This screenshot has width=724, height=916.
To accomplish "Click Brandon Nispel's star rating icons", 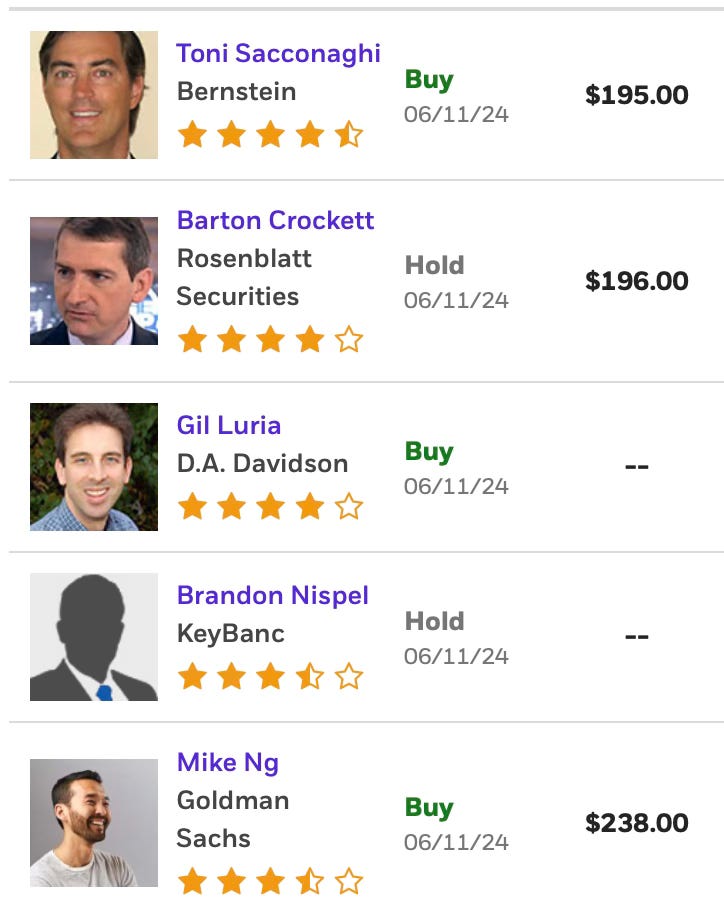I will click(x=271, y=676).
